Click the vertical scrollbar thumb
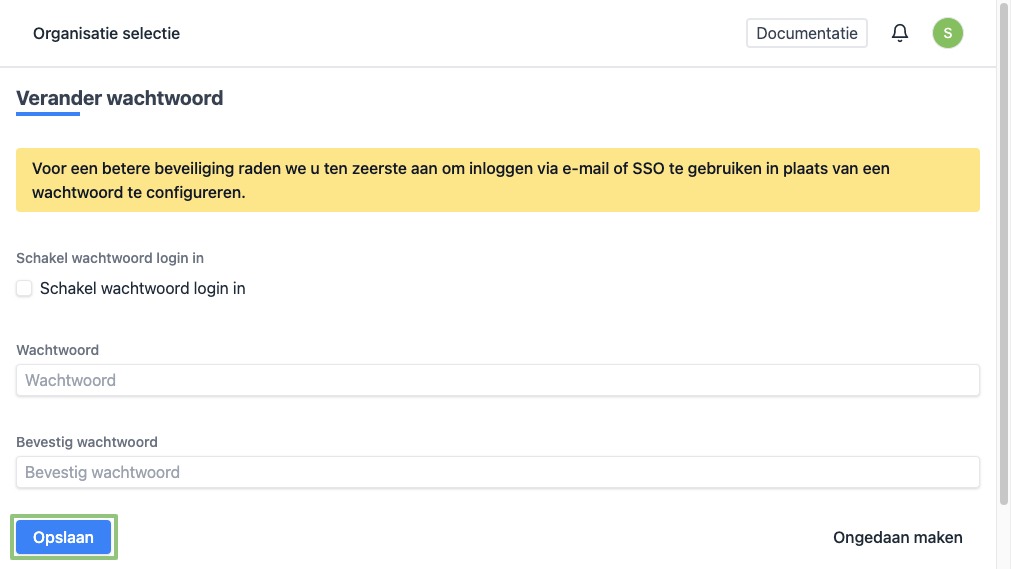1011x569 pixels. pyautogui.click(x=1004, y=250)
